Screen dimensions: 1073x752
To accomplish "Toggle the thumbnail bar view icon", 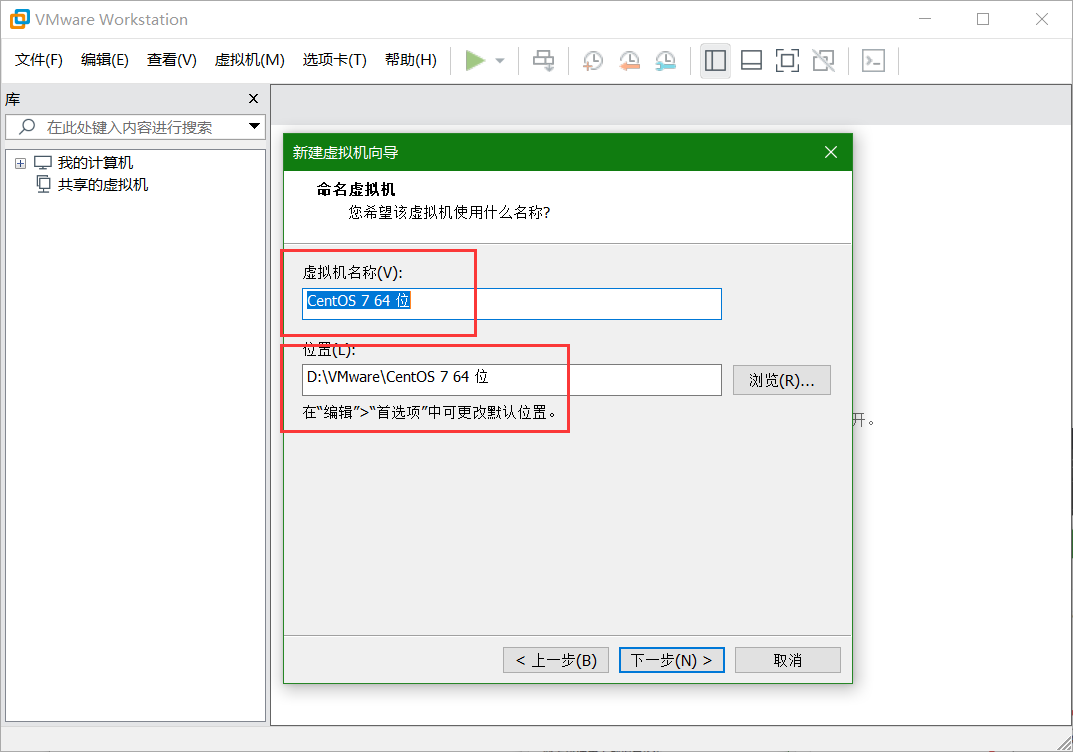I will [x=751, y=61].
